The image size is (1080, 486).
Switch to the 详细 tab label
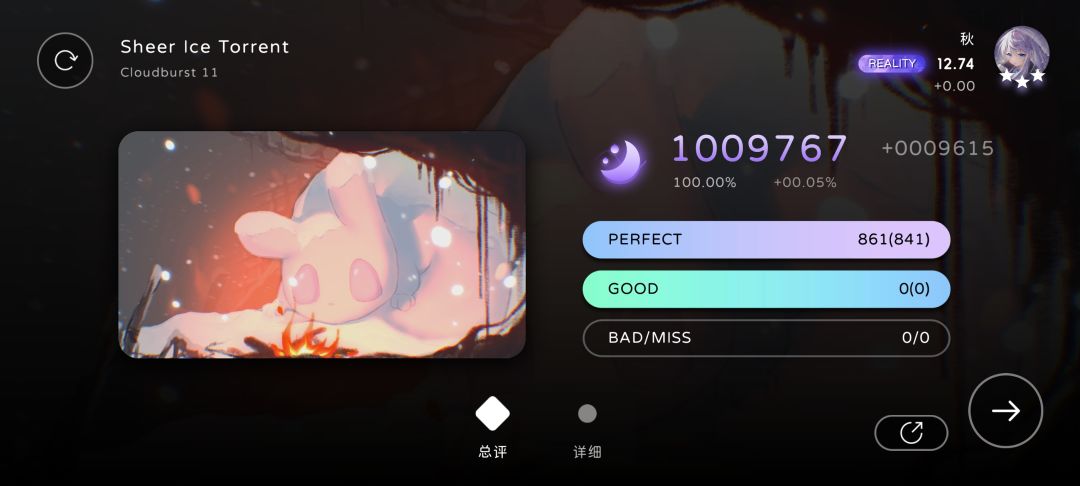(587, 452)
